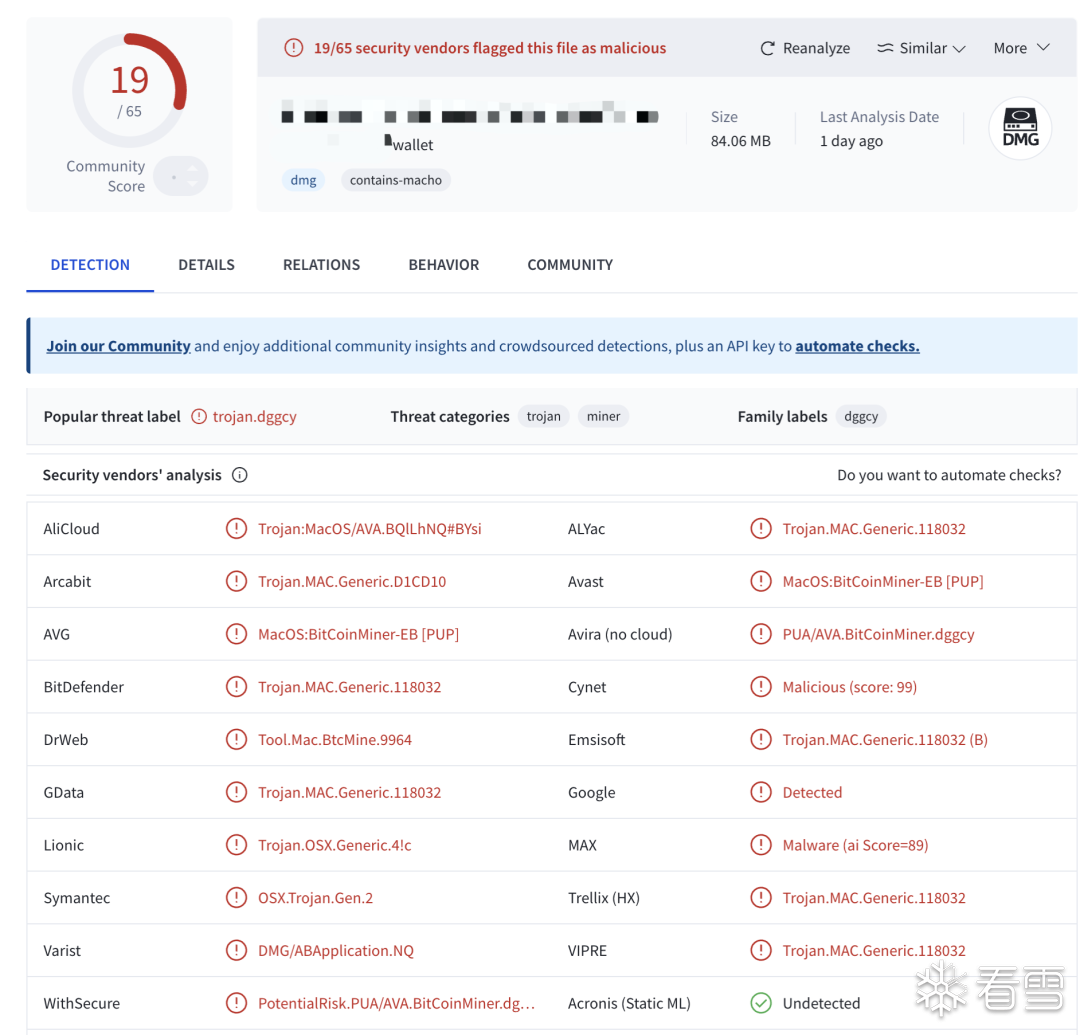Select the Malicious (score: 99) result

849,687
